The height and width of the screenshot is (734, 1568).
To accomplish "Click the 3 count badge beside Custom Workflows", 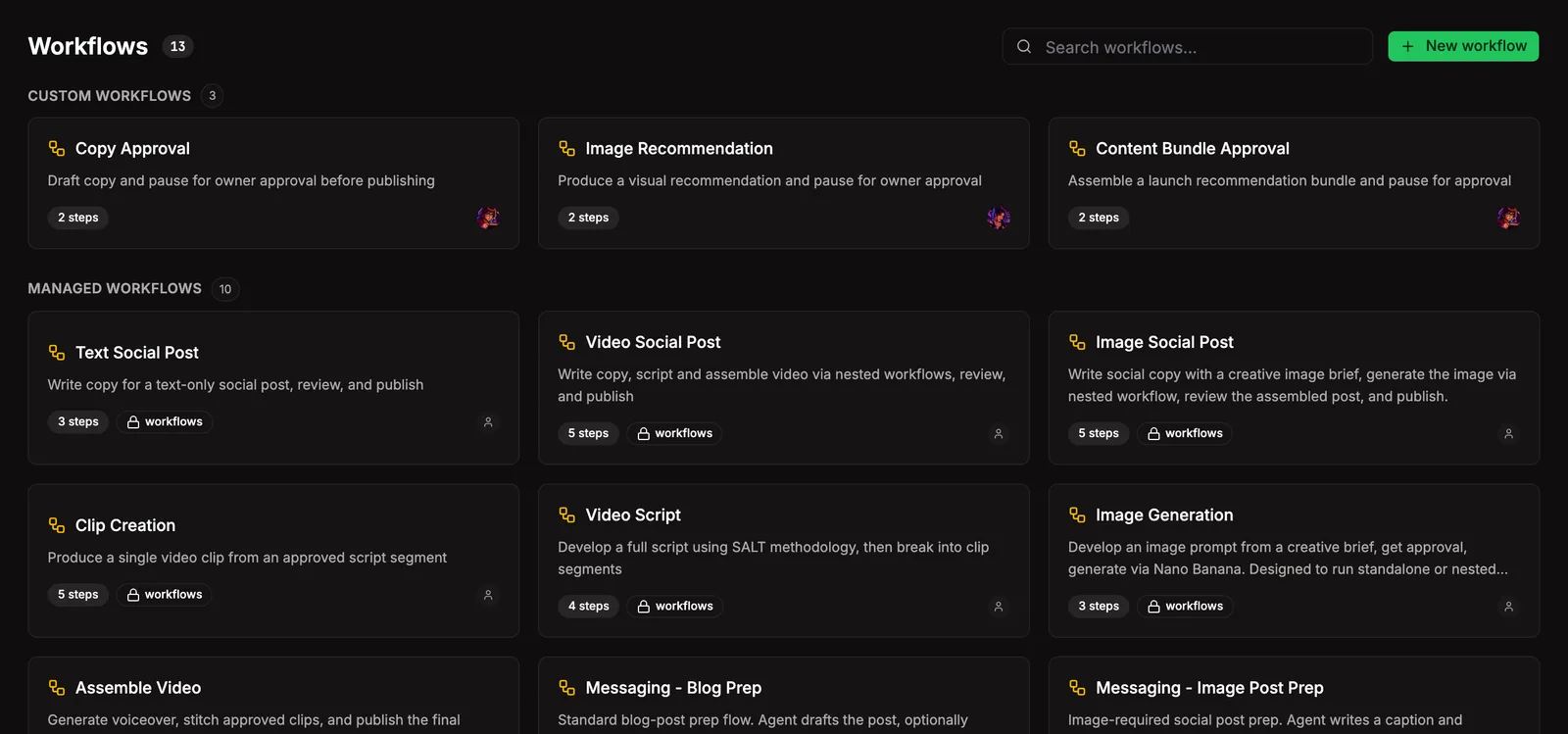I will [x=213, y=96].
